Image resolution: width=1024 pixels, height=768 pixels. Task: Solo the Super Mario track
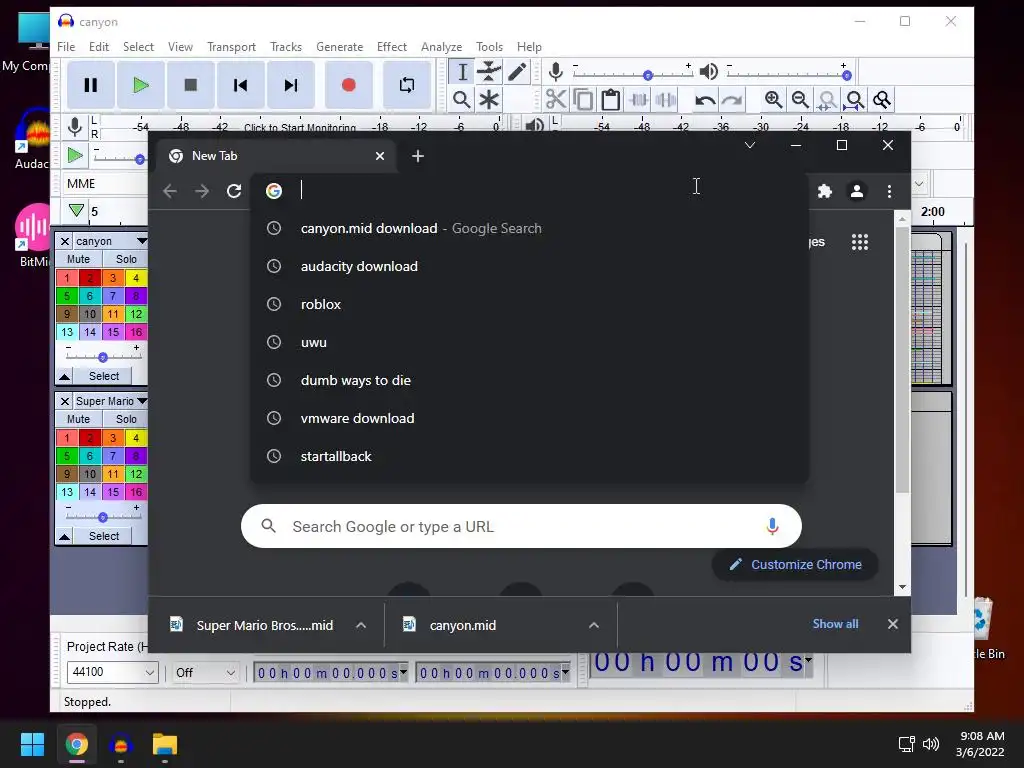click(126, 419)
